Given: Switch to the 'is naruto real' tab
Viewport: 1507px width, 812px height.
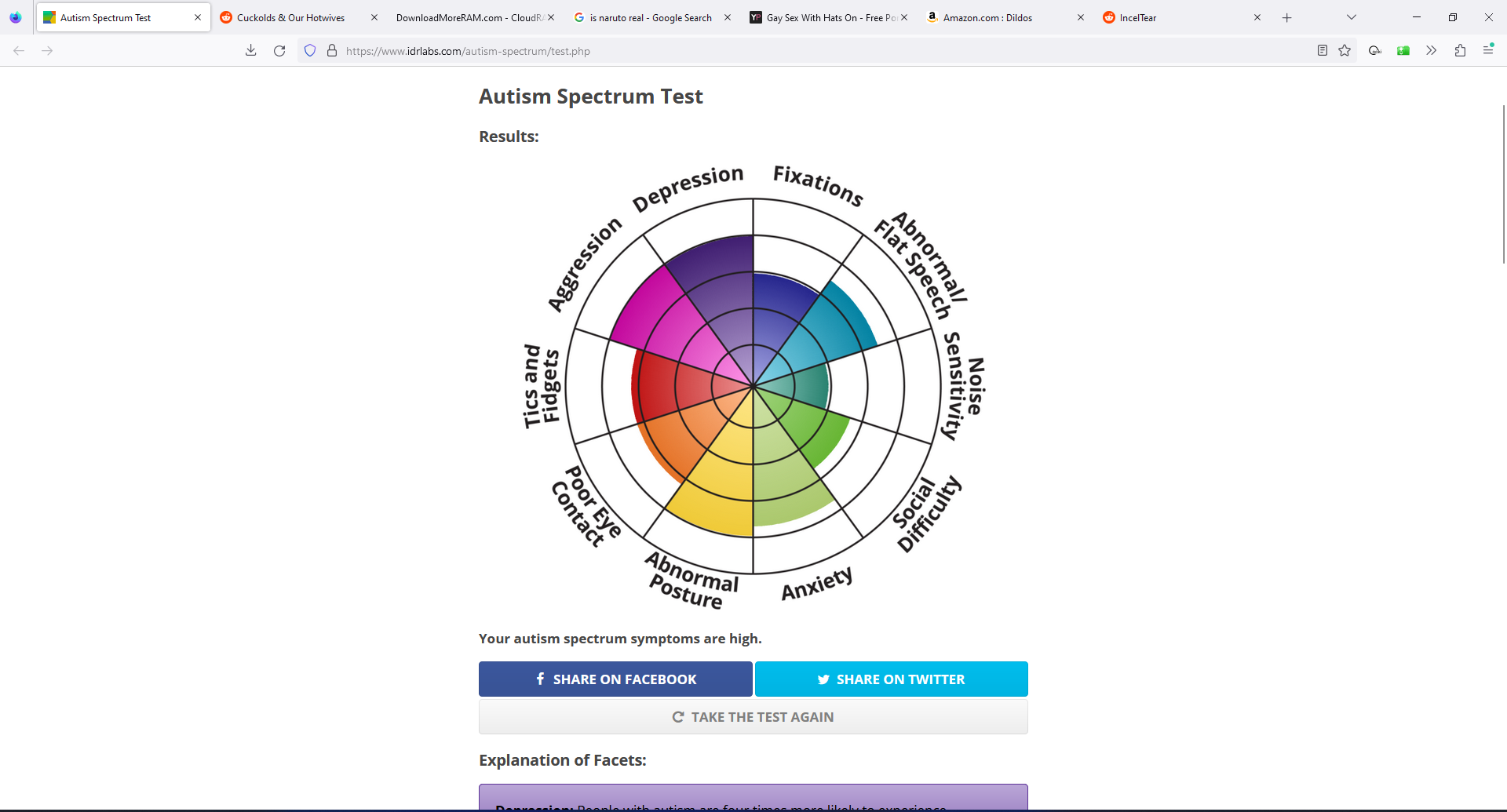Looking at the screenshot, I should (650, 17).
